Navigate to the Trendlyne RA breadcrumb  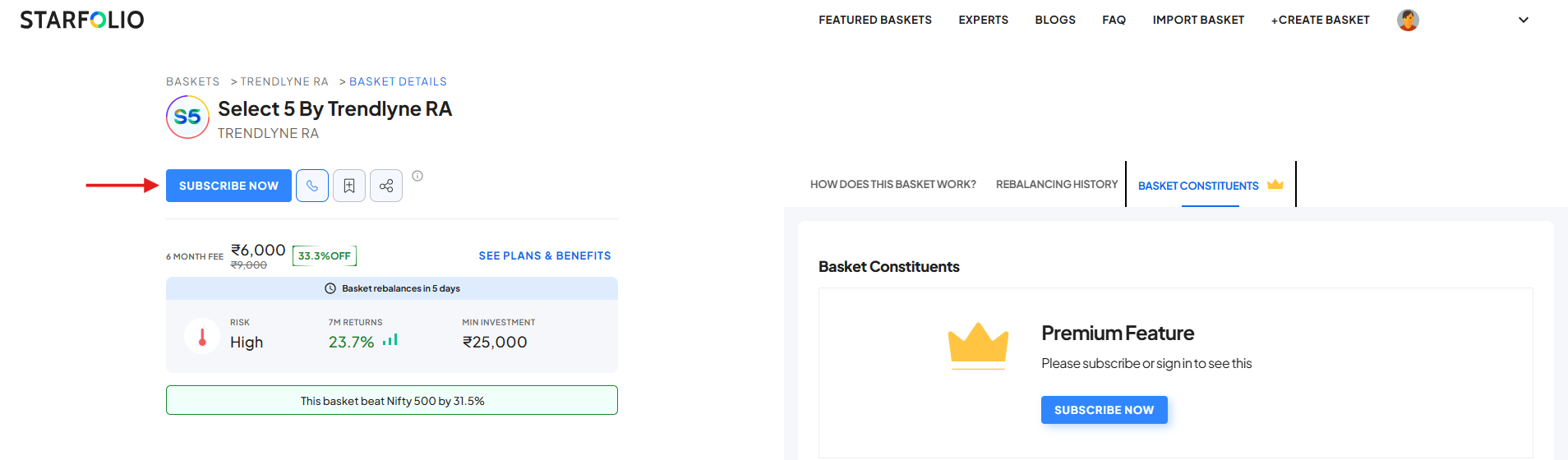[x=284, y=81]
